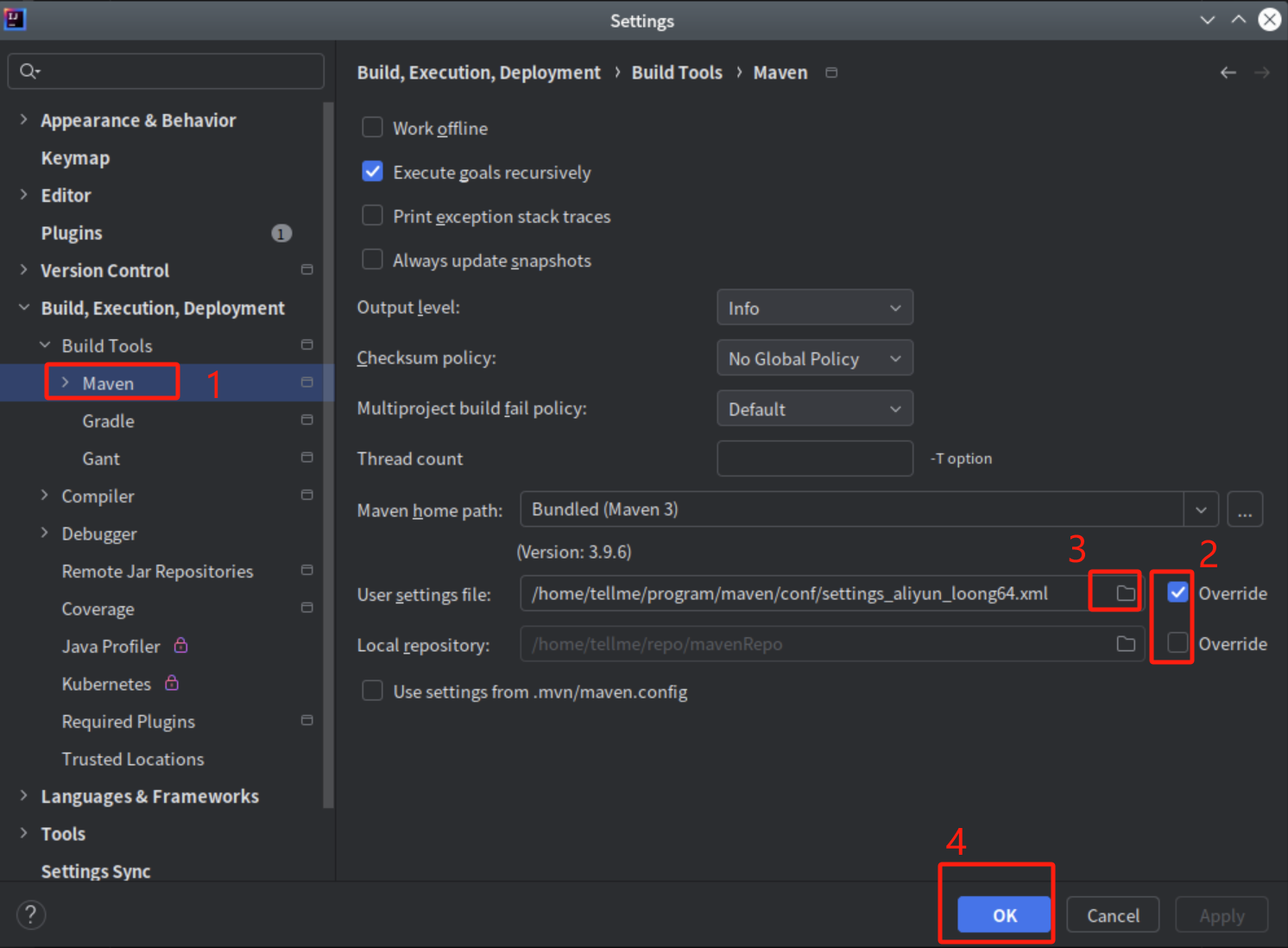Click Build, Execution, Deployment breadcrumb

pos(478,73)
